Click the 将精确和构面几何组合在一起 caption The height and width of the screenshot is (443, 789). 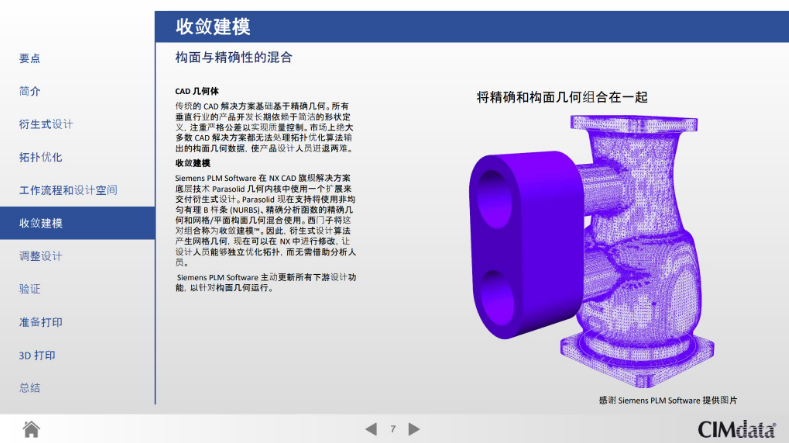coord(562,97)
